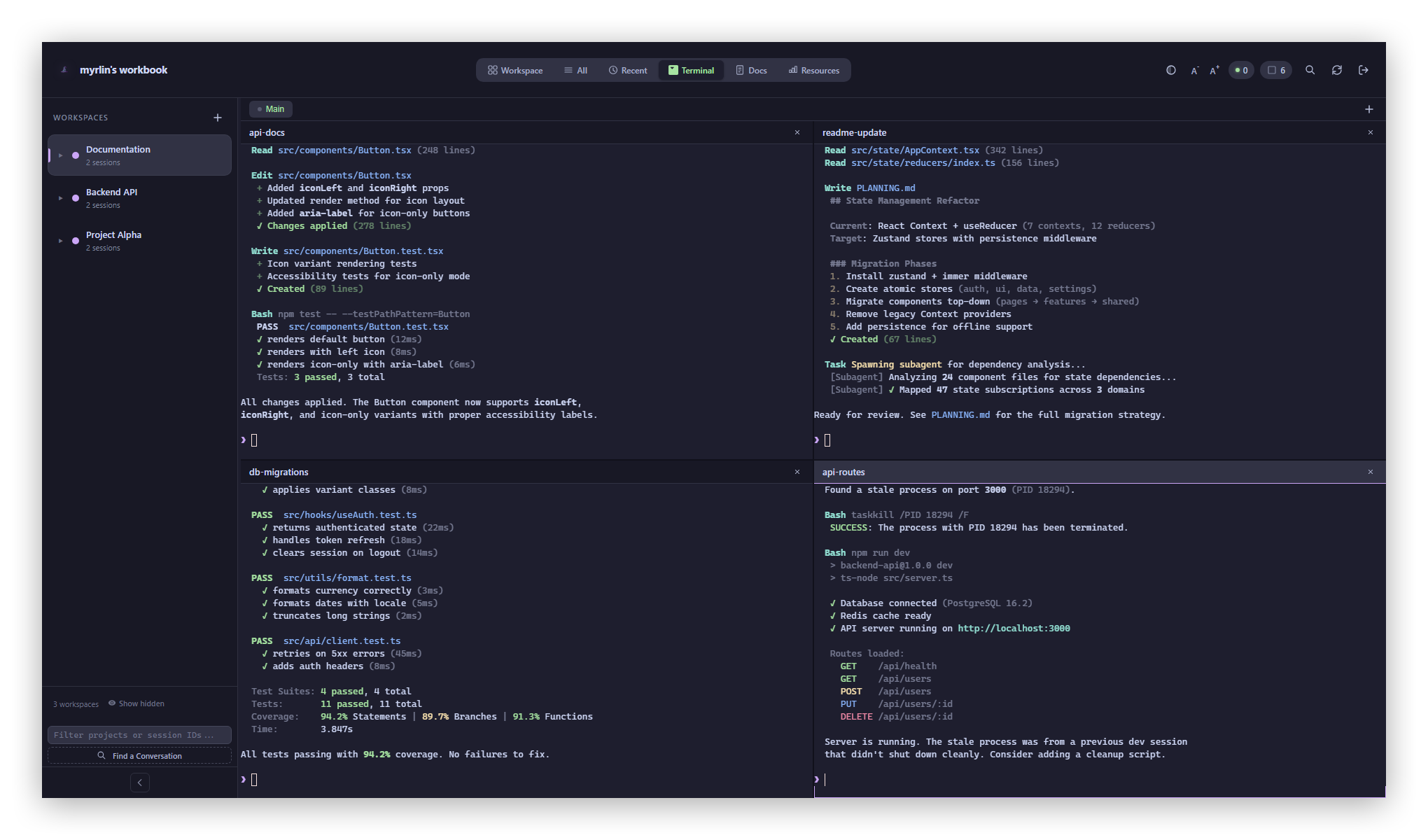Viewport: 1428px width, 840px height.
Task: Toggle Show hidden workspaces
Action: tap(136, 703)
